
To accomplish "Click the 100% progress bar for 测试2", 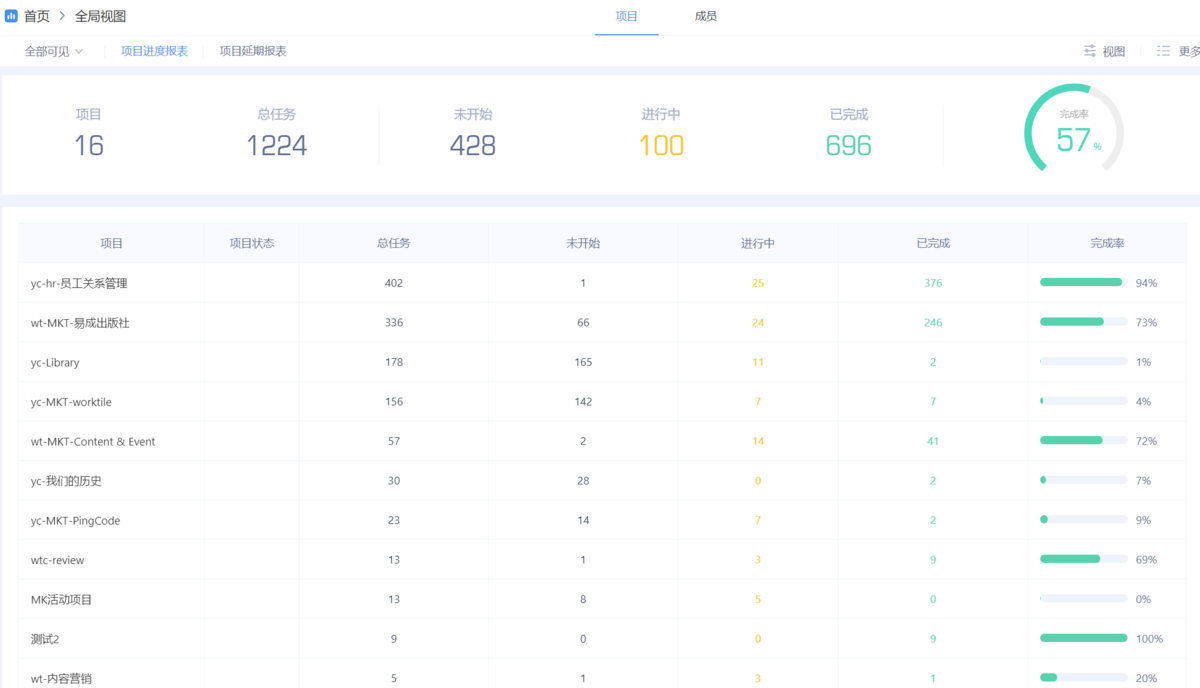I will tap(1083, 638).
